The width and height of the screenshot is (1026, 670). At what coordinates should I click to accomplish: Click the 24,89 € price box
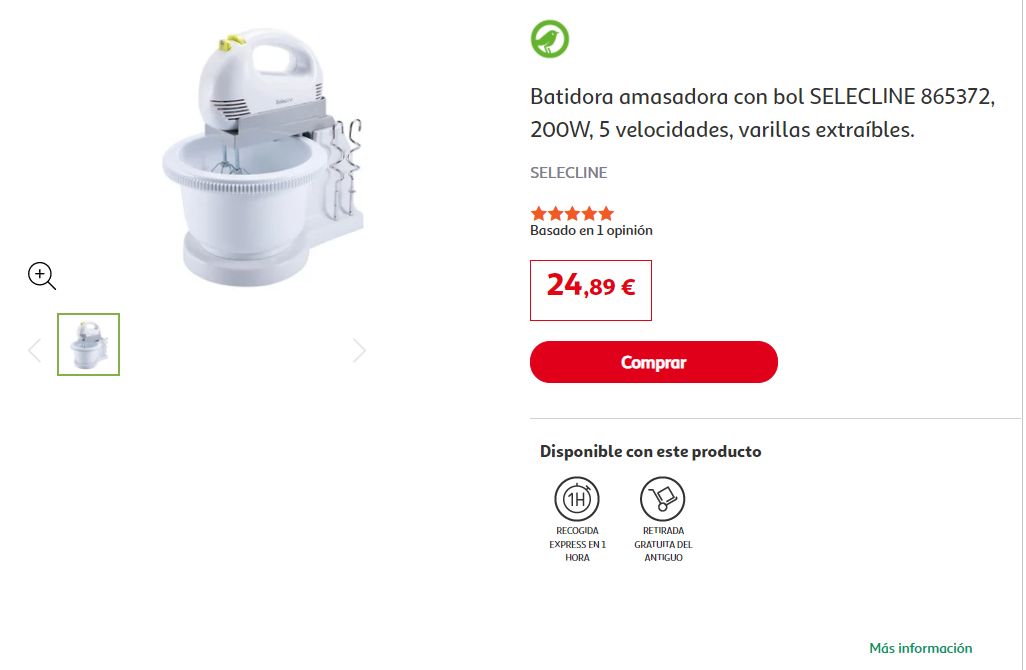point(591,291)
